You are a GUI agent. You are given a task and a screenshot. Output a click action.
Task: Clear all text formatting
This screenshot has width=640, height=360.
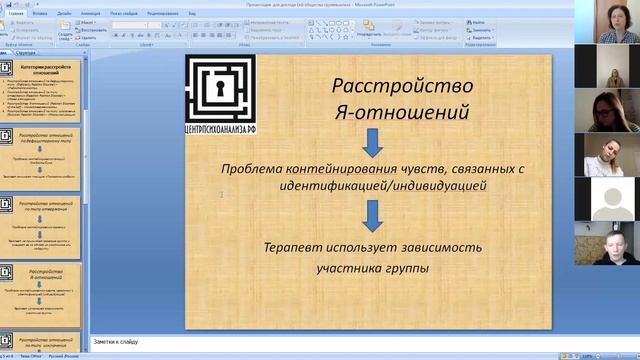point(184,25)
